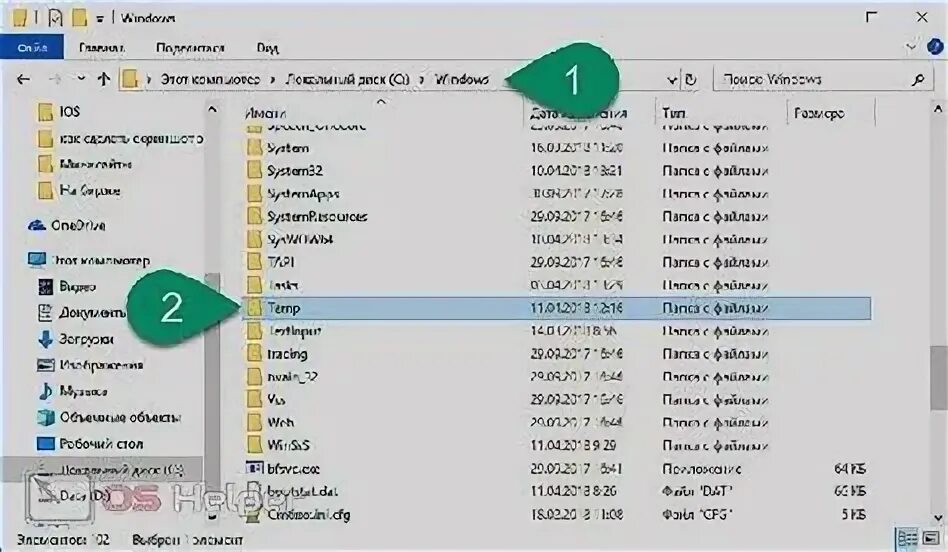This screenshot has height=552, width=948.
Task: Switch to large thumbnails view icon
Action: (x=931, y=537)
